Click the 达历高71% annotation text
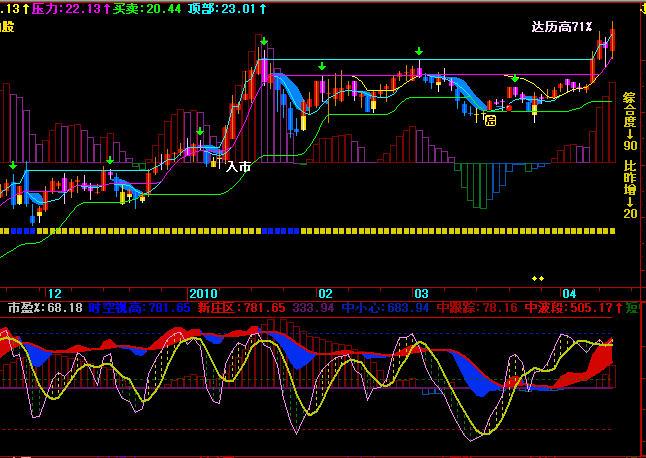Viewport: 646px width, 458px height. point(562,27)
